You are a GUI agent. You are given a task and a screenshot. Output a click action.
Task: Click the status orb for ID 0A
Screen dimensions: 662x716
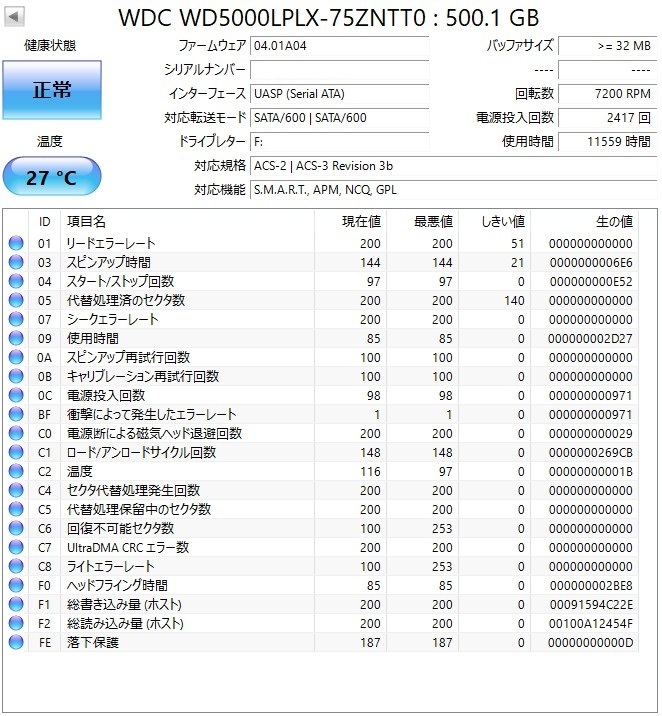[x=16, y=357]
